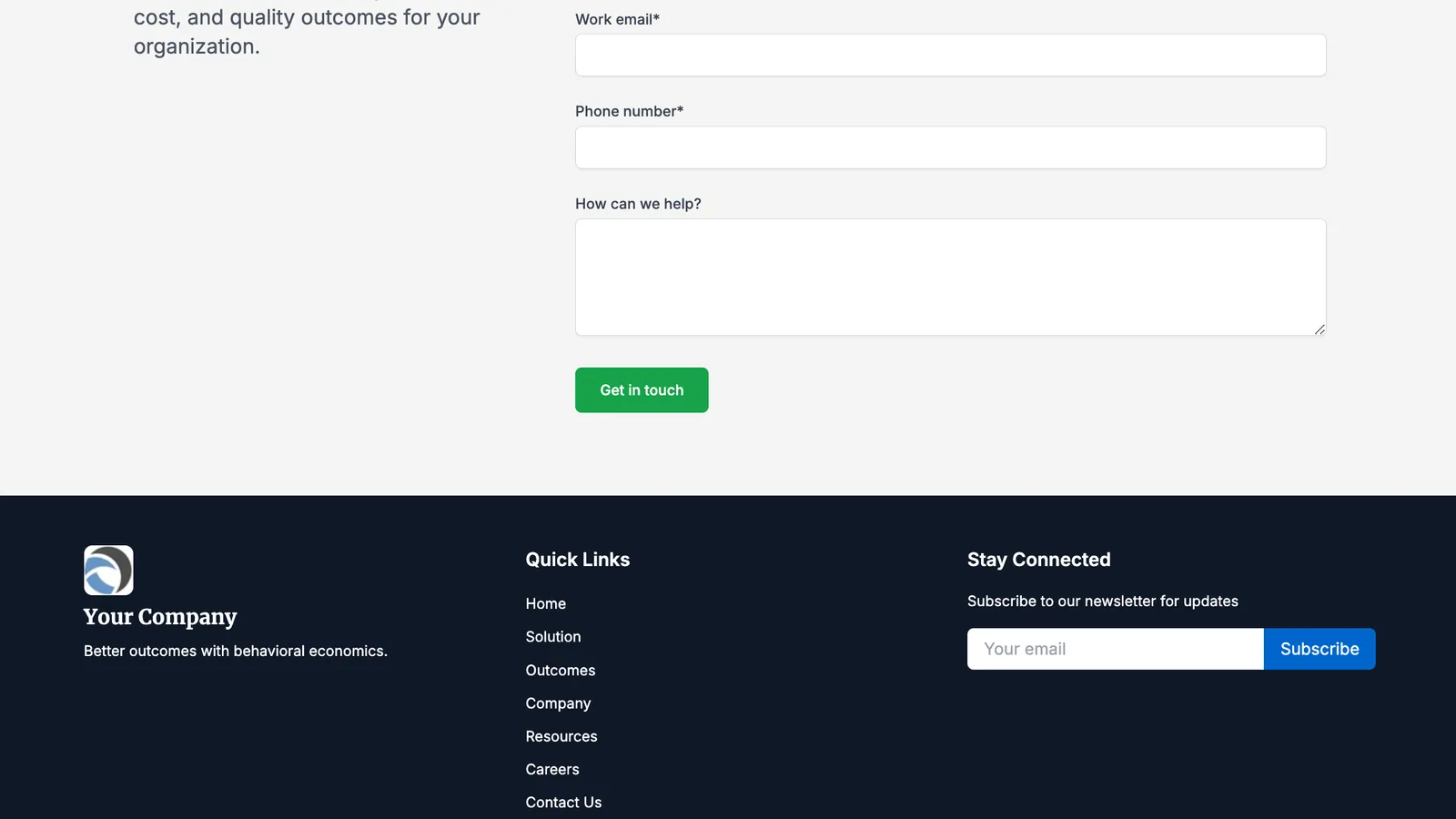Grab the textarea resize handle corner

tap(1319, 329)
